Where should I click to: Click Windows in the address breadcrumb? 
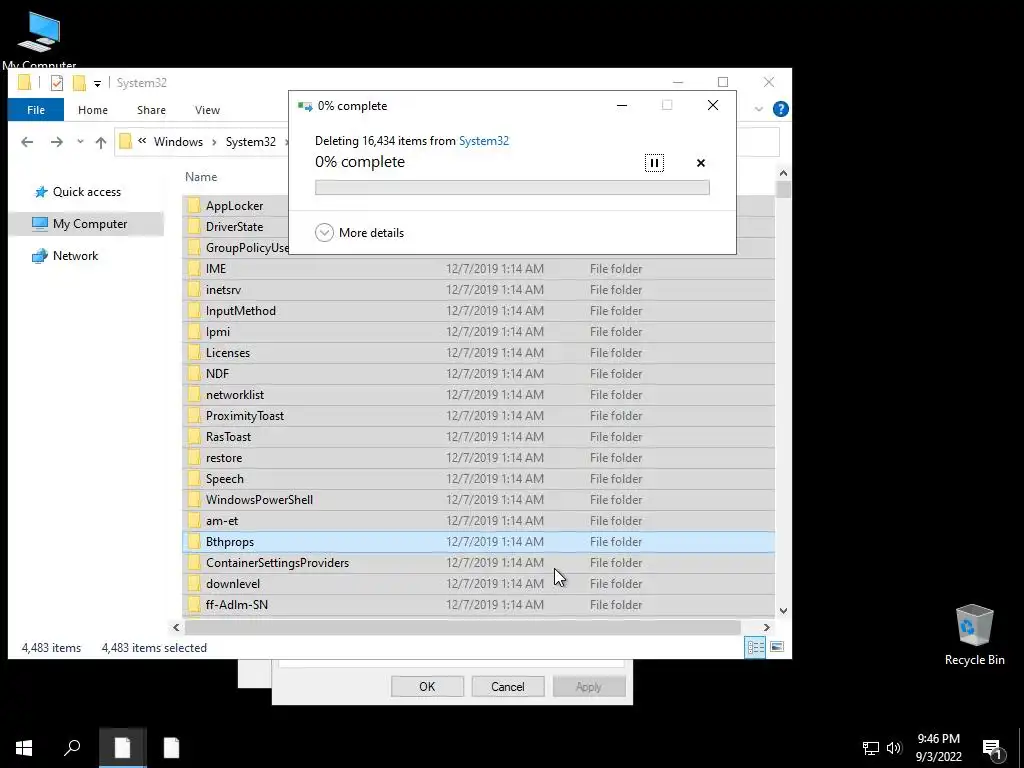[x=178, y=142]
